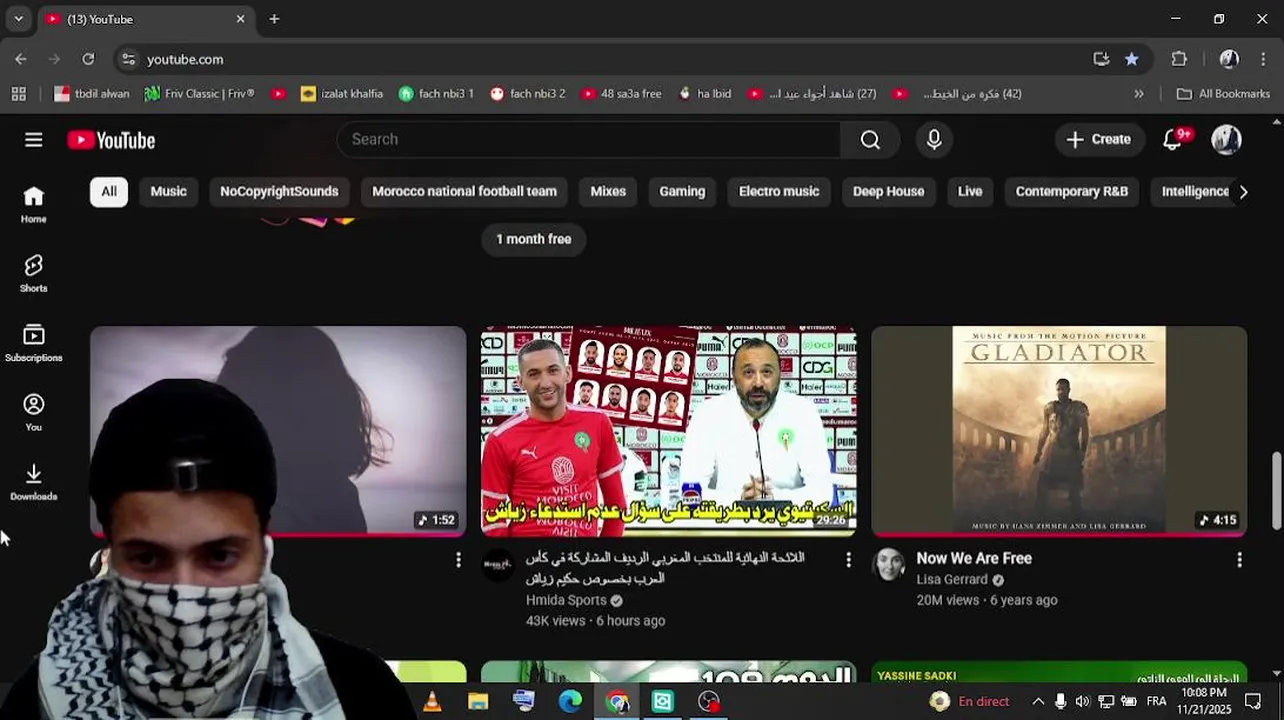1284x720 pixels.
Task: Open the tab search dropdown arrow
Action: click(18, 19)
